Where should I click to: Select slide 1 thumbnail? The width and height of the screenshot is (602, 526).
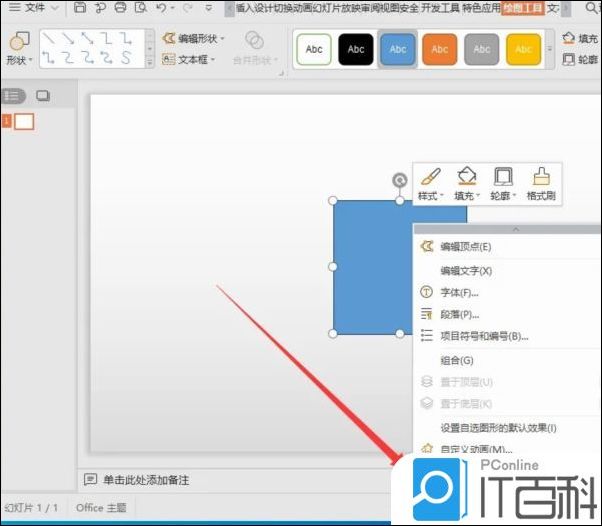24,121
